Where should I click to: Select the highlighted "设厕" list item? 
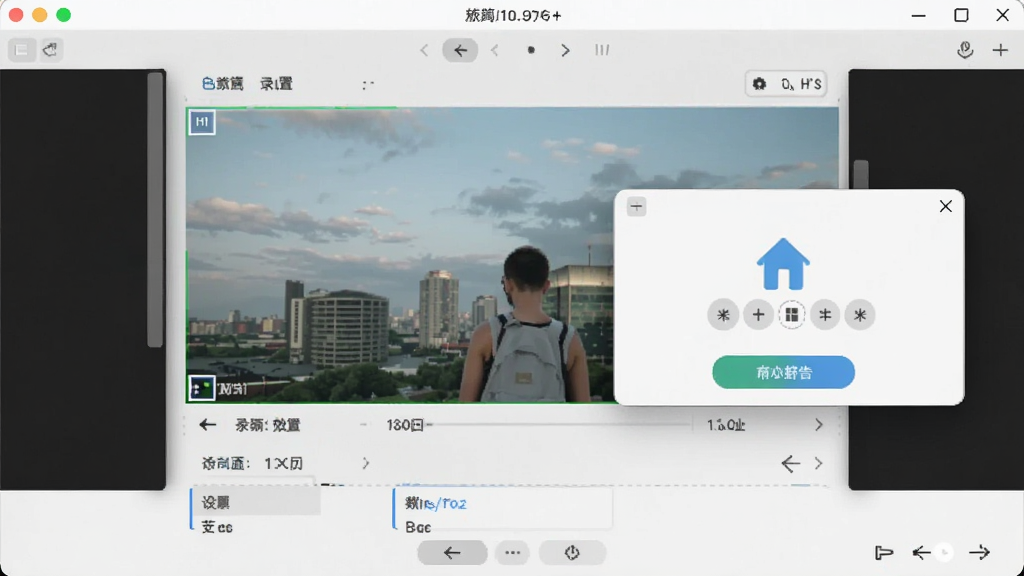pos(255,502)
